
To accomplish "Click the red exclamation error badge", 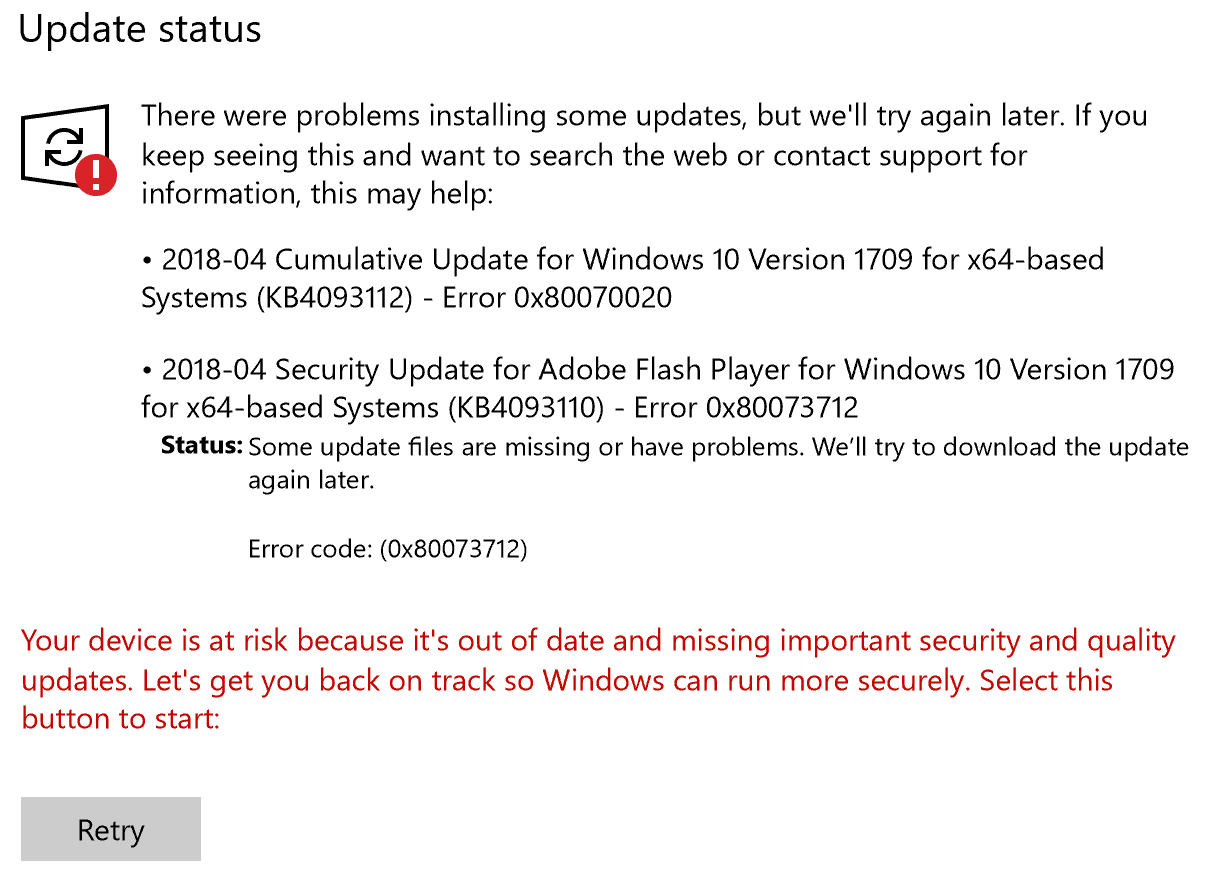I will 97,176.
